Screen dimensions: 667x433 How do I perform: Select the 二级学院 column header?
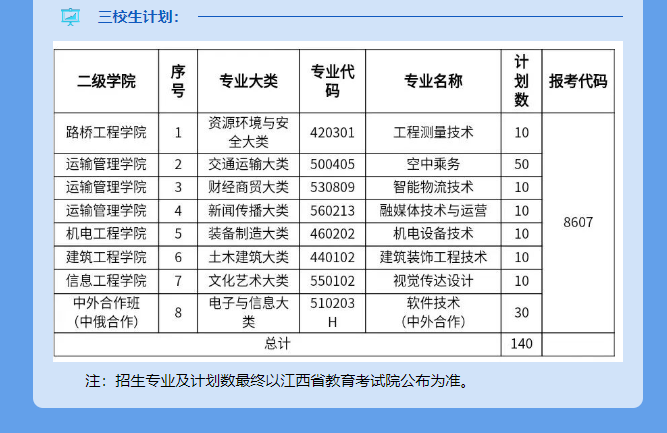coord(106,81)
